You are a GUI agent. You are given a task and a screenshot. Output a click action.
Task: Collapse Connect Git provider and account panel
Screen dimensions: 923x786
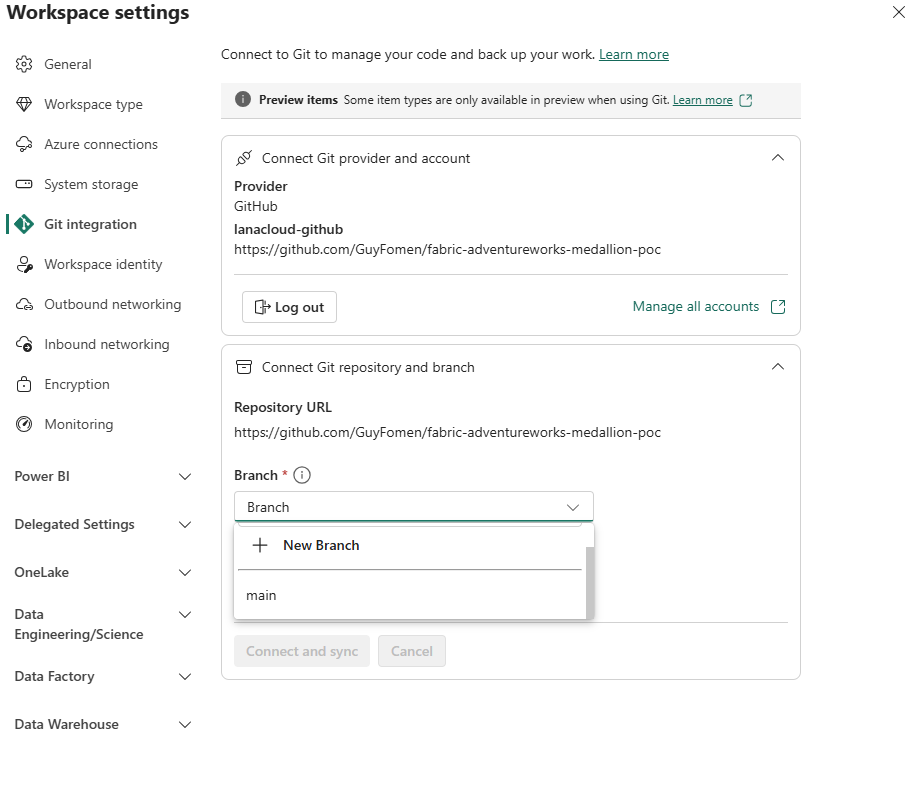click(x=778, y=158)
